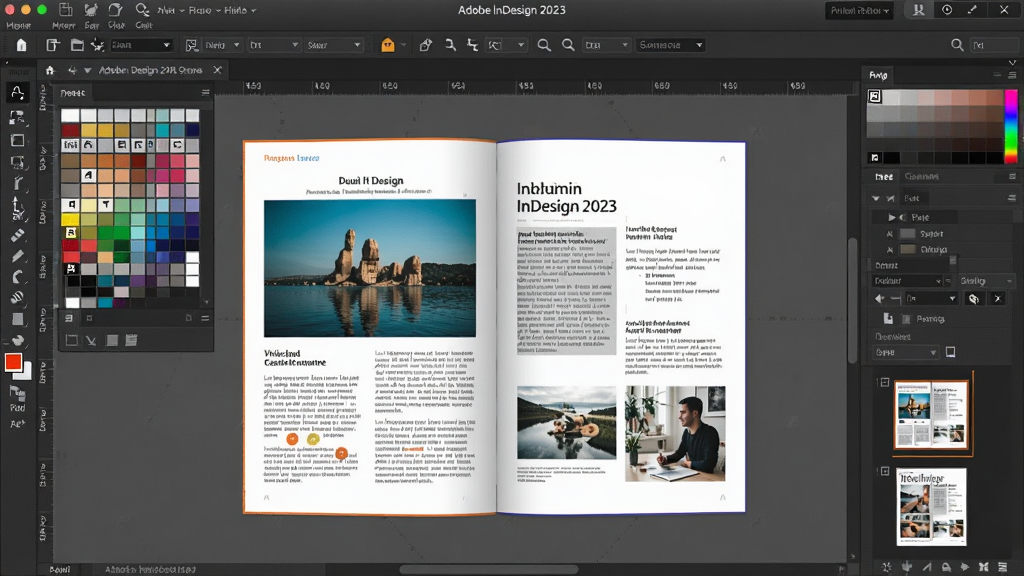Image resolution: width=1024 pixels, height=576 pixels.
Task: Toggle the checkbox next to Pamng
Action: [x=906, y=319]
